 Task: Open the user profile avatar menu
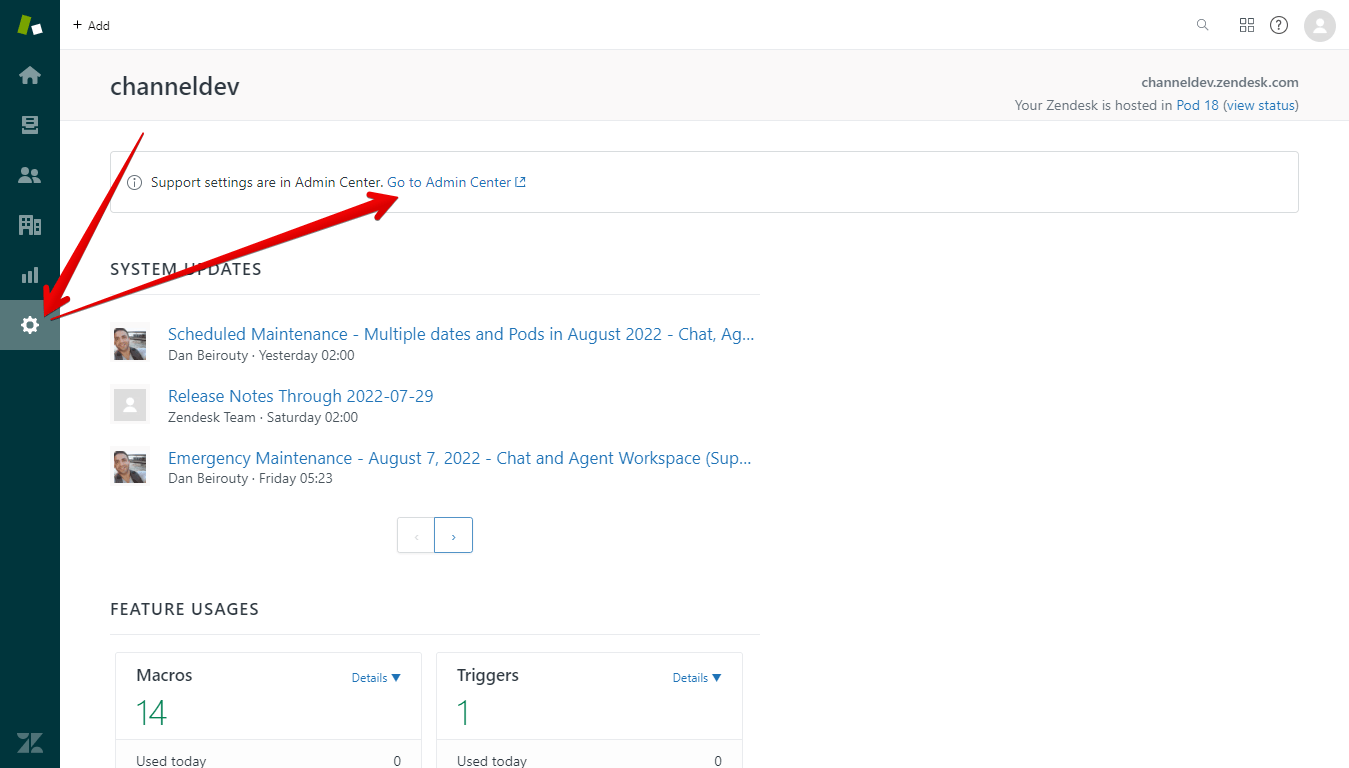tap(1319, 25)
